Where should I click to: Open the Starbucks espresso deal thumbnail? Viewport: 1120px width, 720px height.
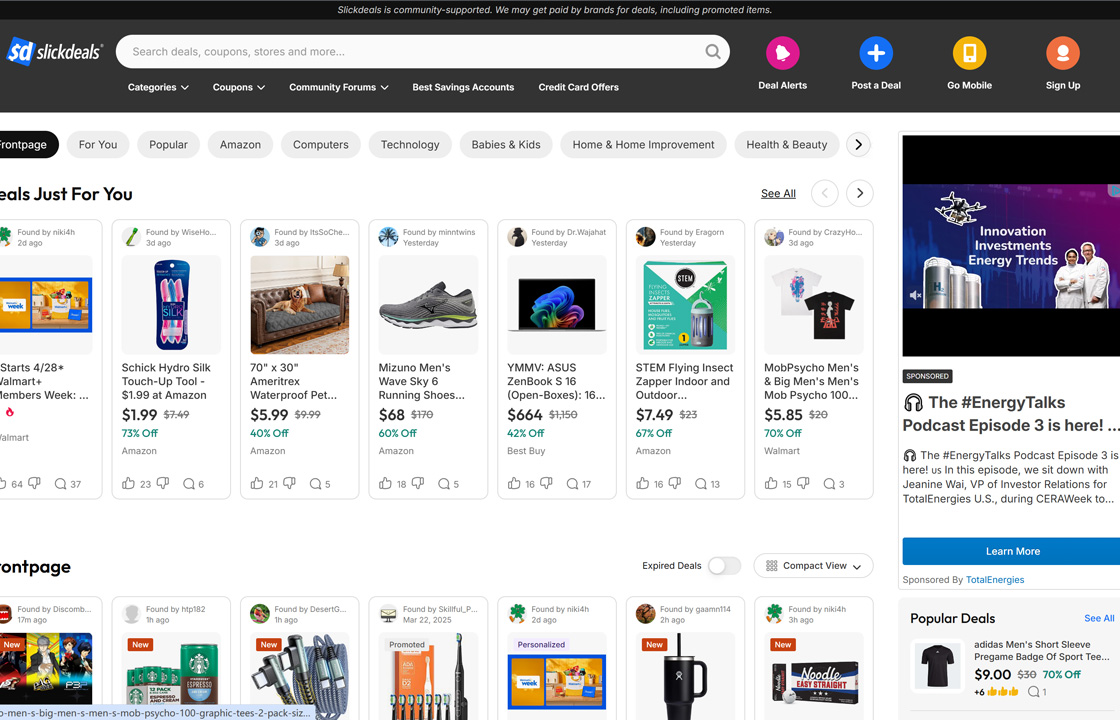[171, 676]
